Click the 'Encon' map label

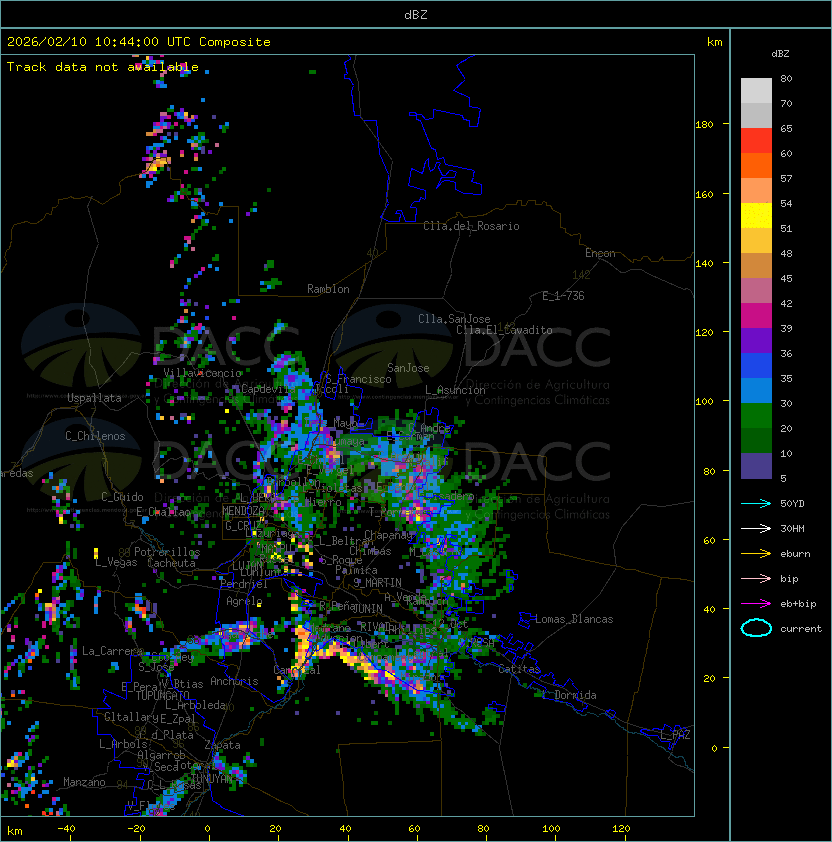coord(600,253)
